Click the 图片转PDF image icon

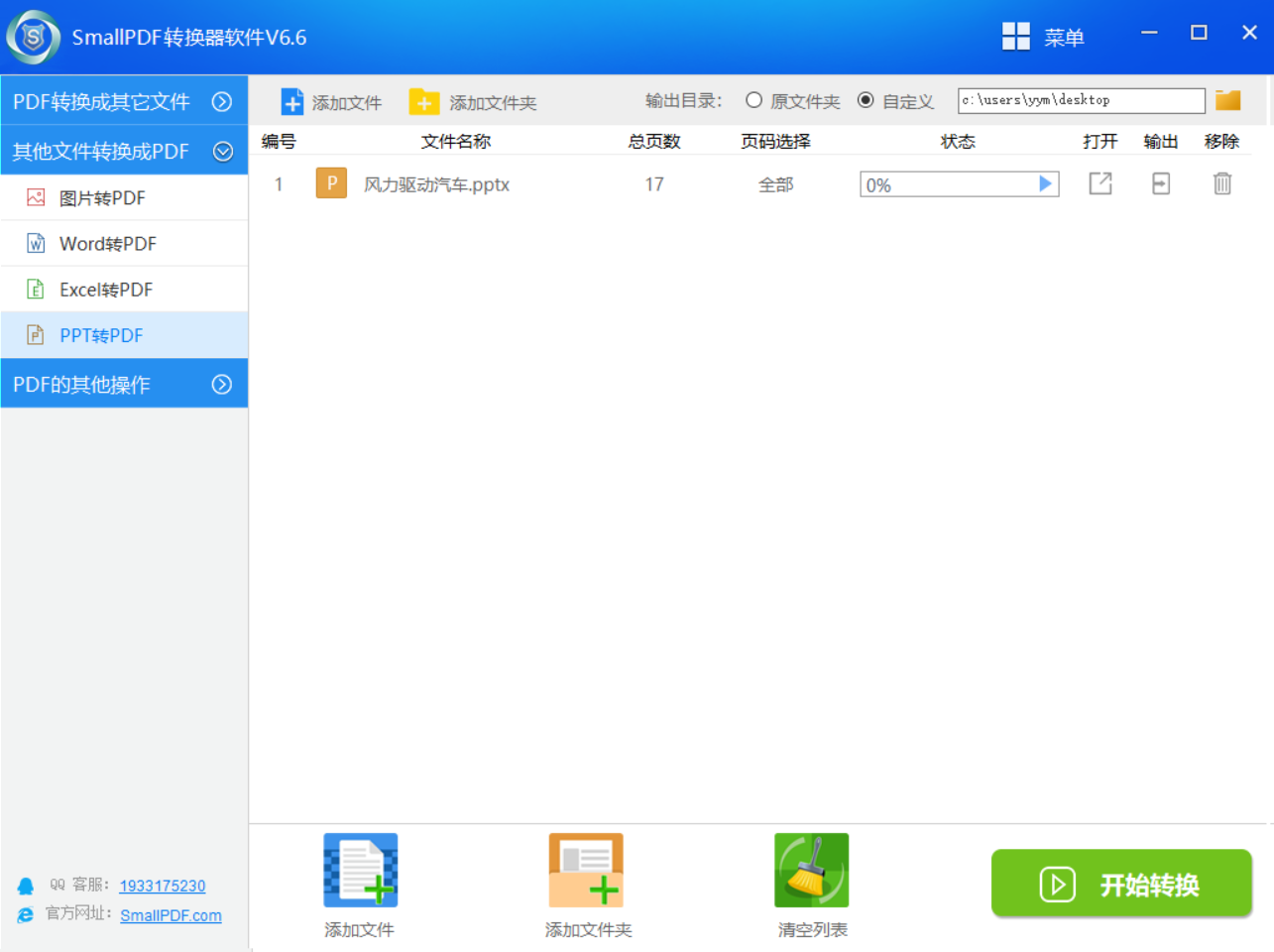click(x=36, y=197)
